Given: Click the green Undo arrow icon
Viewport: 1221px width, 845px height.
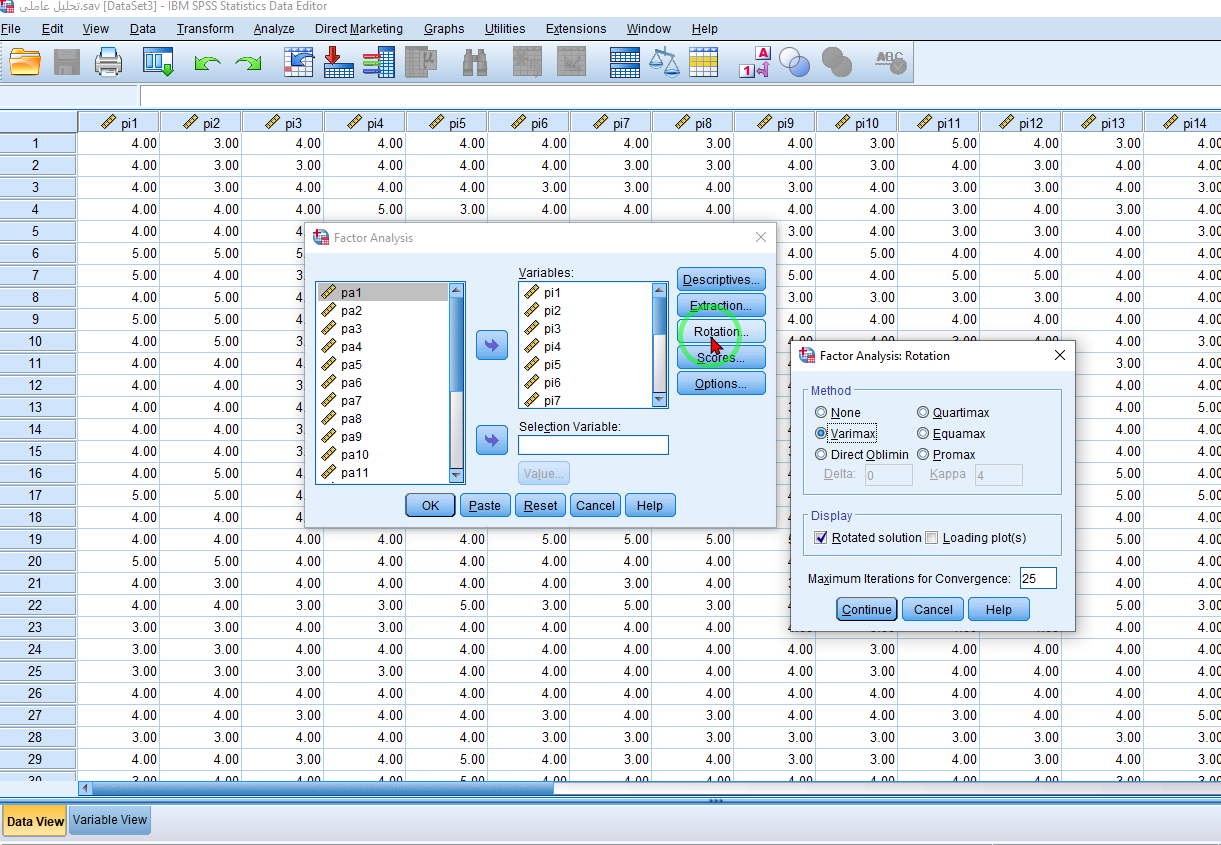Looking at the screenshot, I should [x=207, y=63].
